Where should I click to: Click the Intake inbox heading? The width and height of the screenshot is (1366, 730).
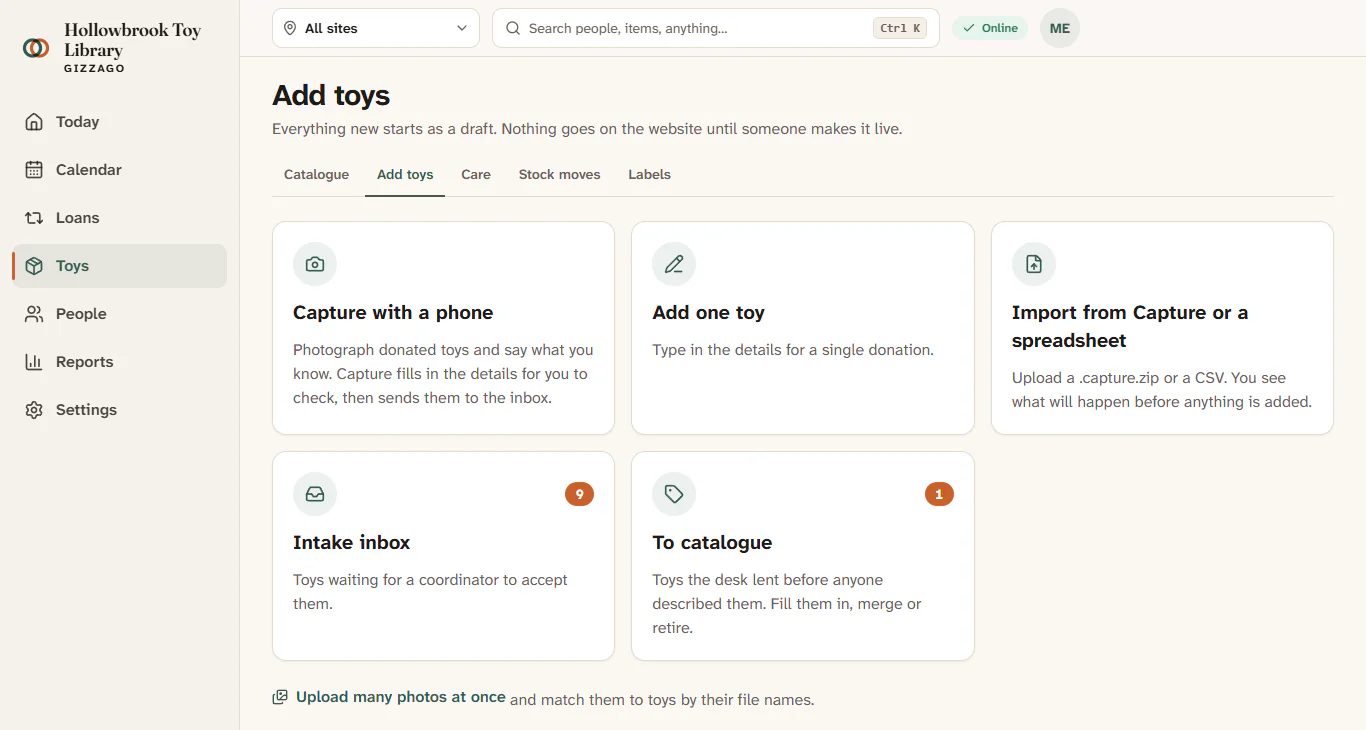pyautogui.click(x=352, y=543)
